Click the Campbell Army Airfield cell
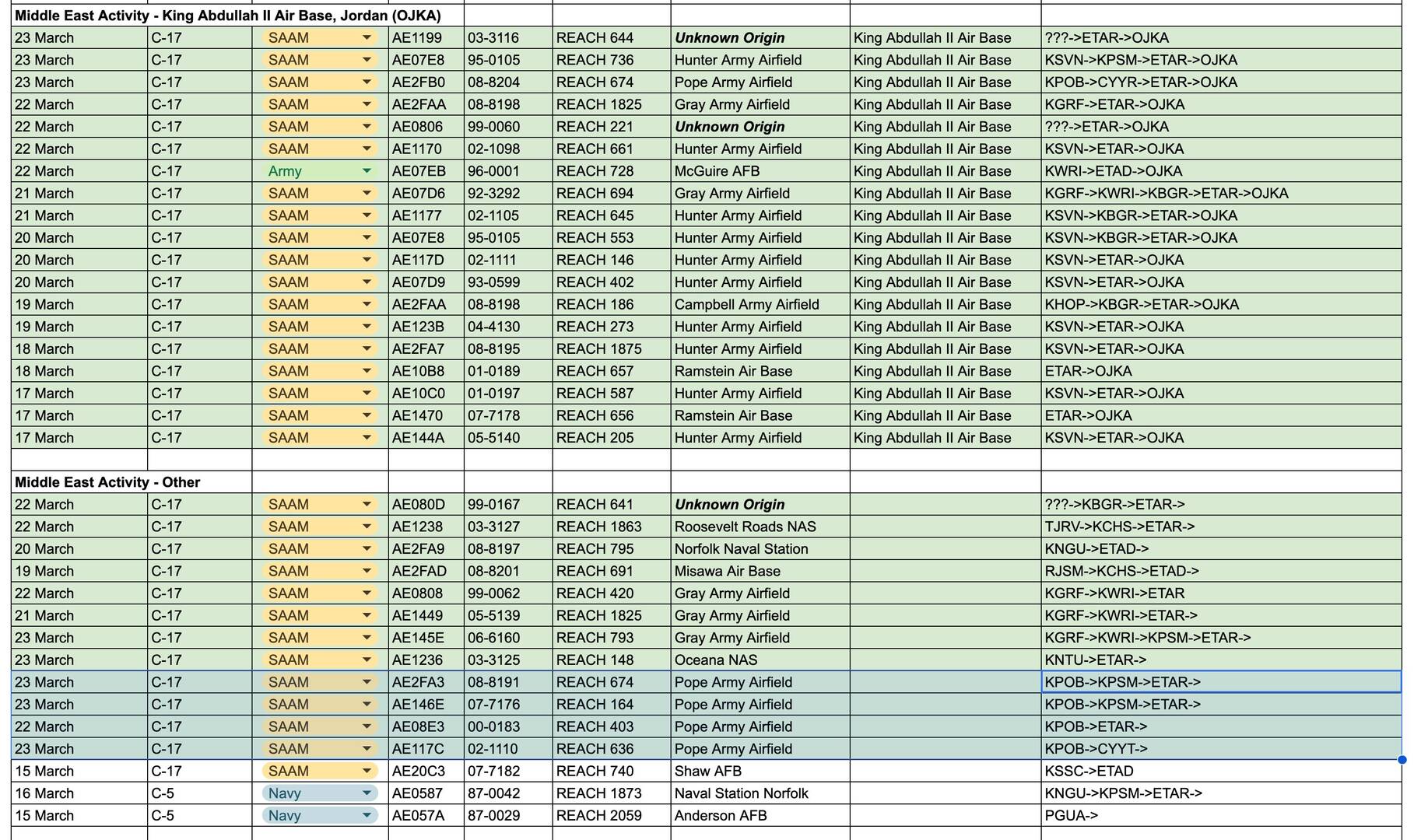This screenshot has width=1421, height=840. coord(746,305)
